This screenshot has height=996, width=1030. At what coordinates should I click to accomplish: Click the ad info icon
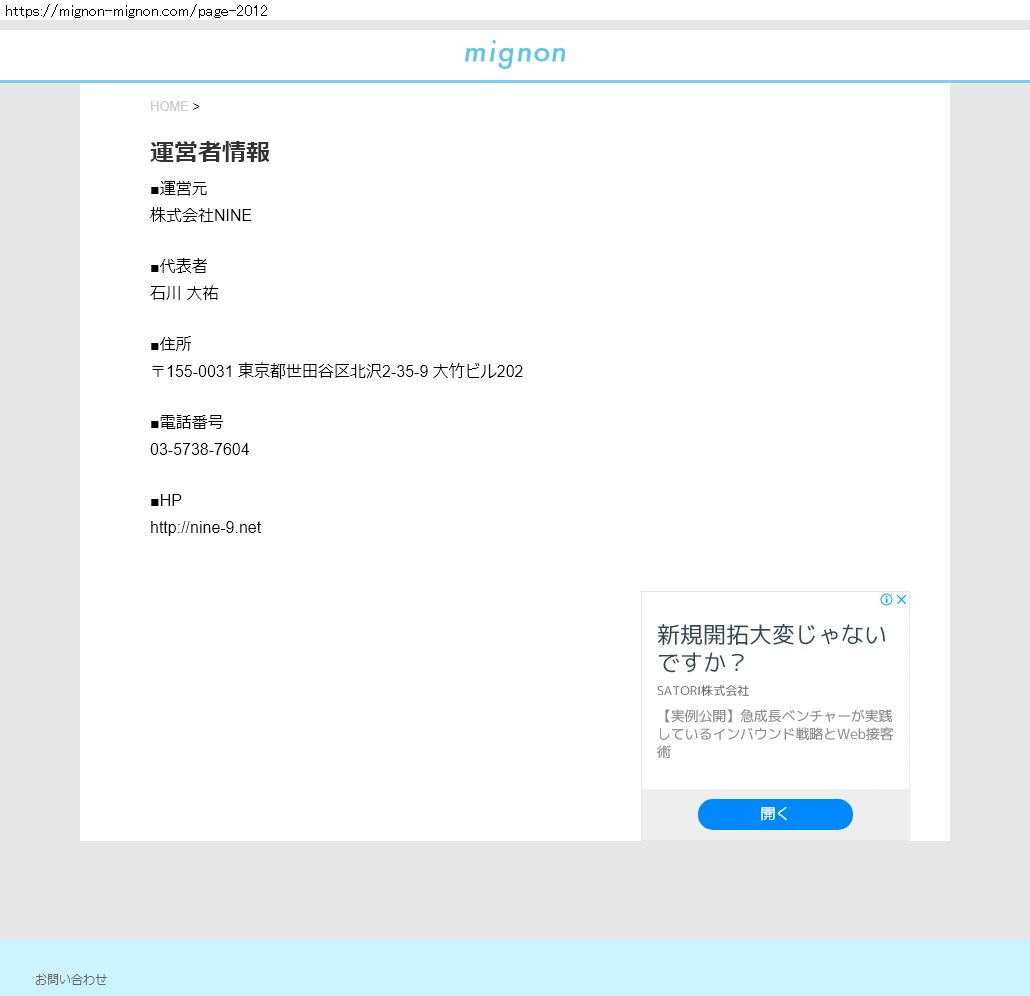pyautogui.click(x=886, y=600)
